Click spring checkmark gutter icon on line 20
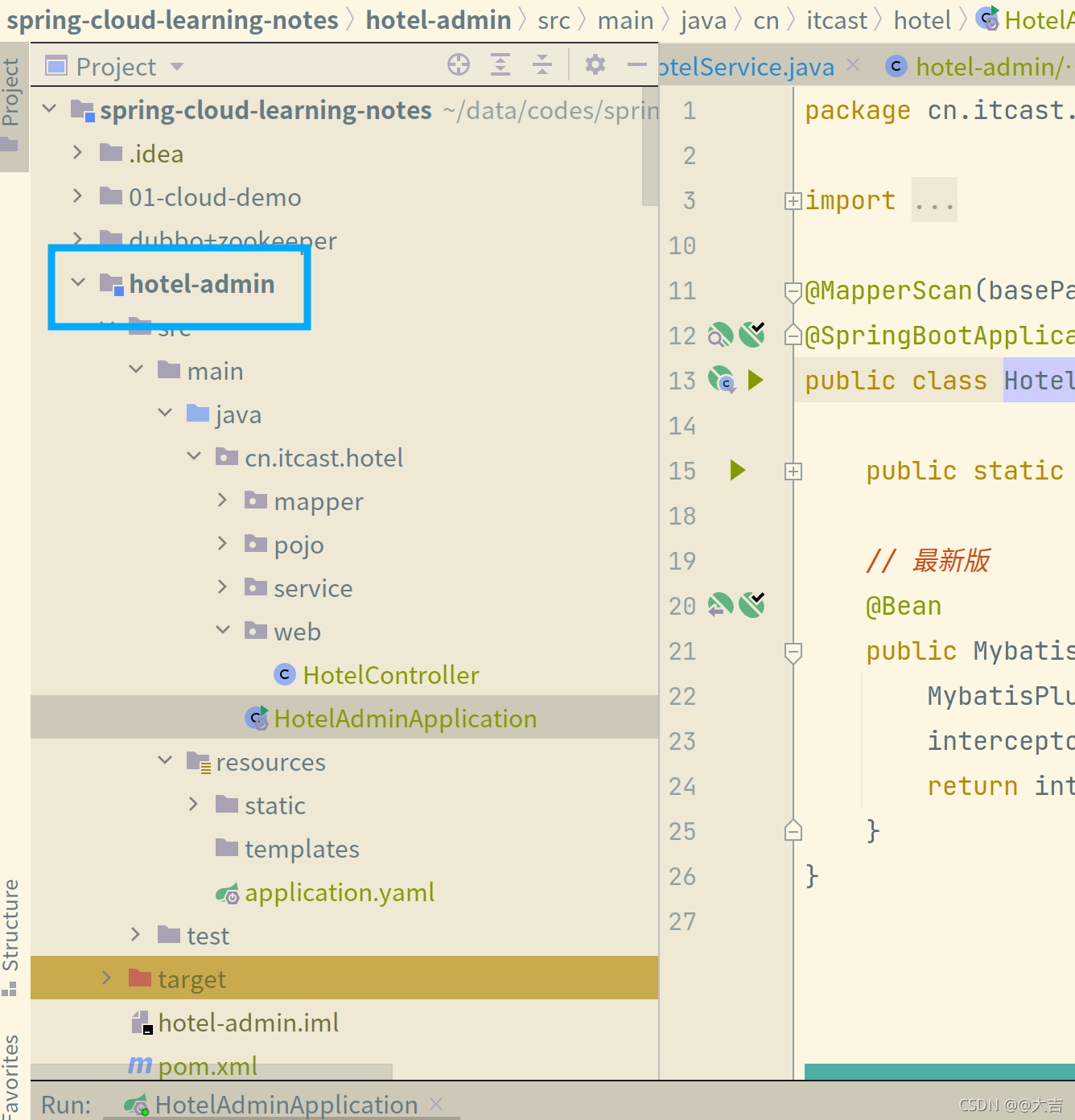Screen dimensions: 1075x1120 pyautogui.click(x=752, y=604)
